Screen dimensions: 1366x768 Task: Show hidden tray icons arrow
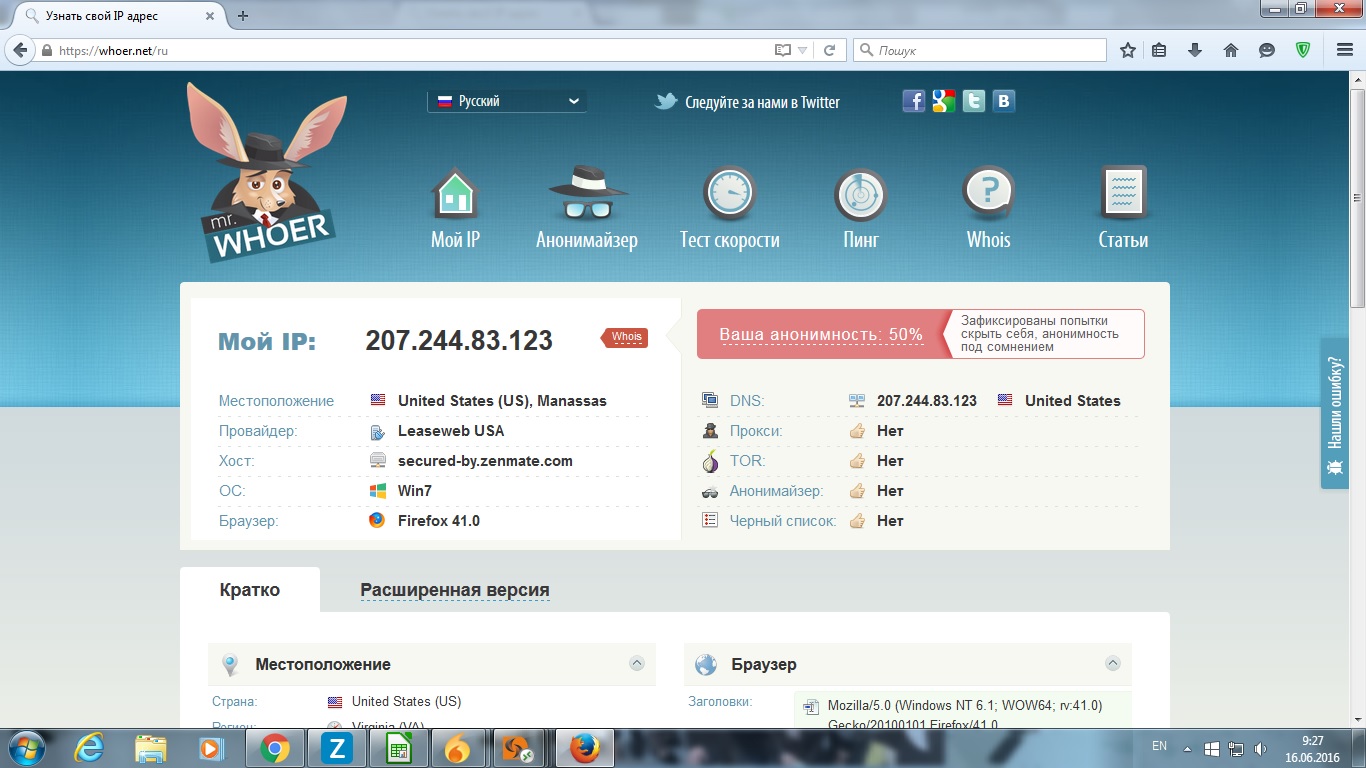point(1187,748)
